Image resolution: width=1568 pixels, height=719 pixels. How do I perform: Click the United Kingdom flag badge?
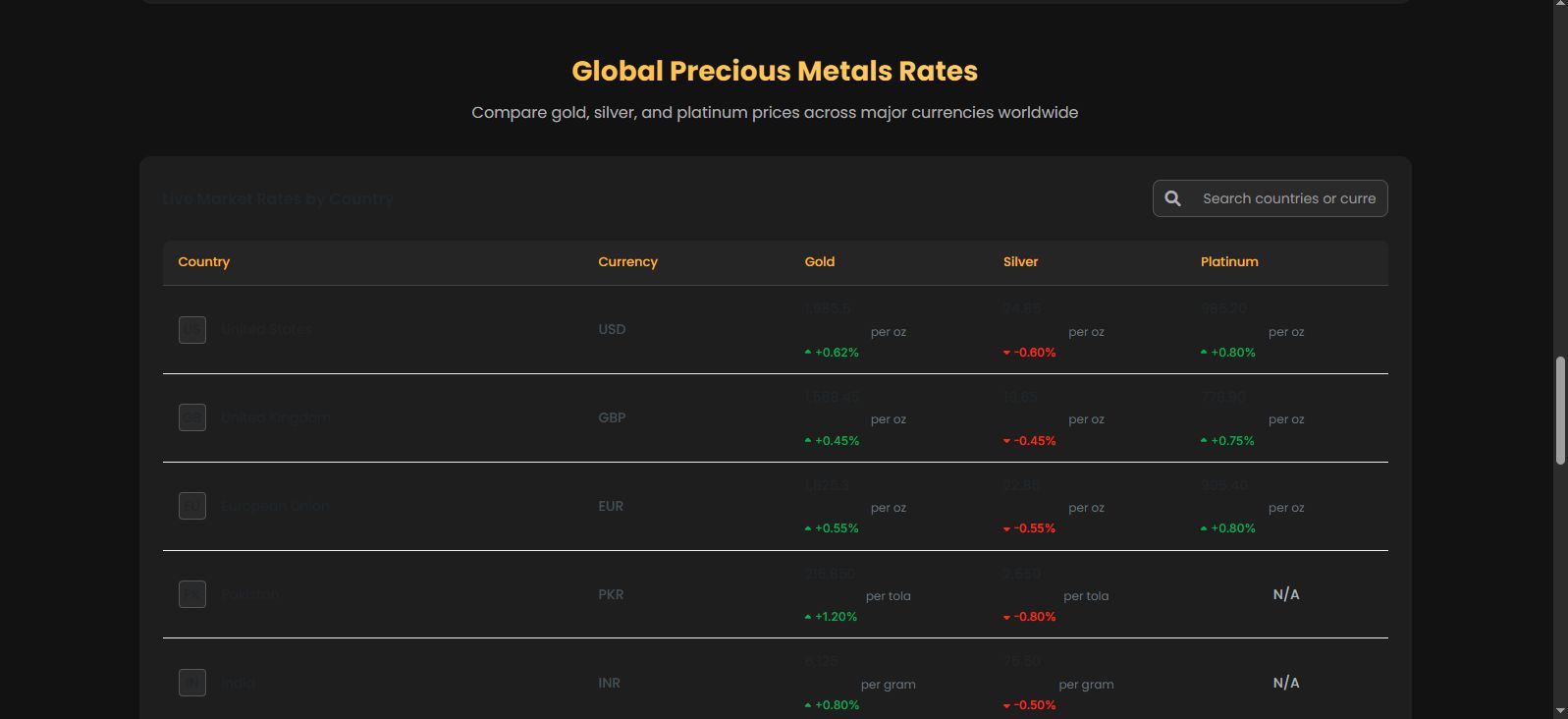tap(192, 417)
